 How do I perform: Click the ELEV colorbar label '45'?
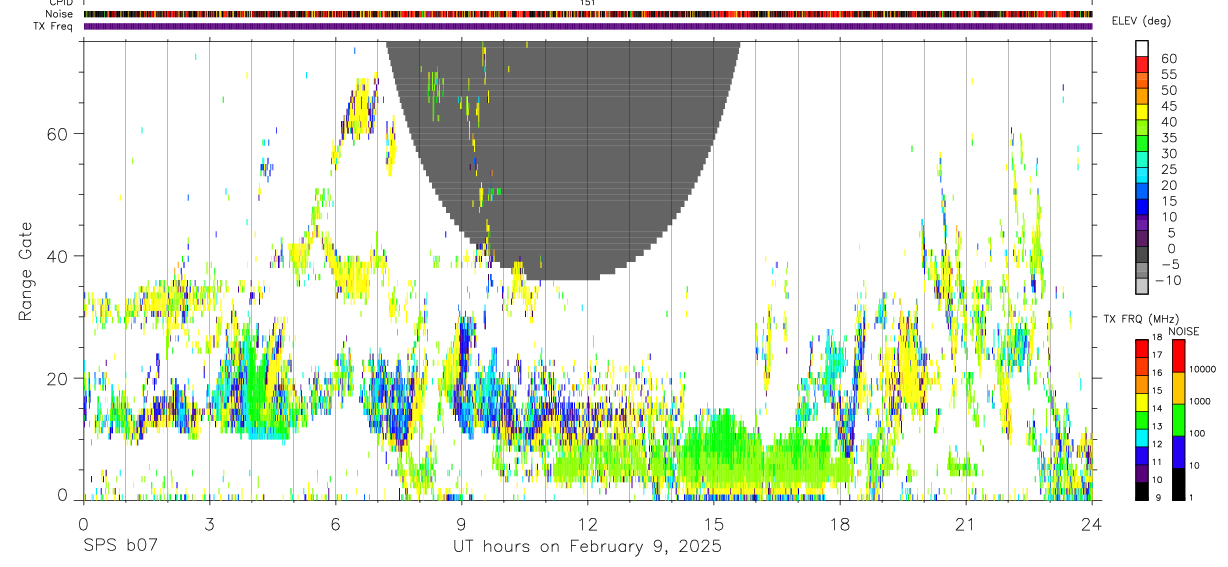point(1168,106)
